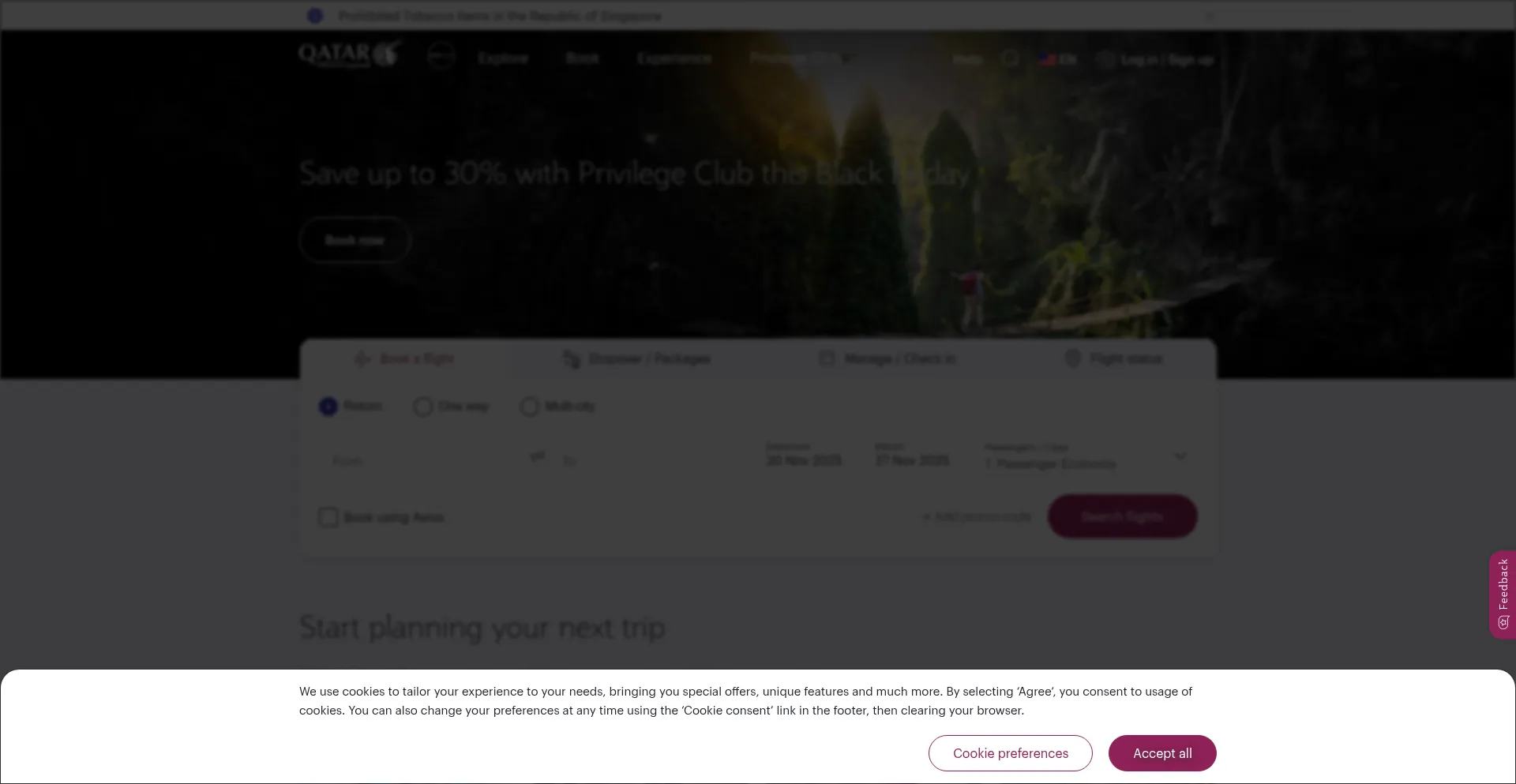
Task: Open the Feedback side tab
Action: [1503, 595]
